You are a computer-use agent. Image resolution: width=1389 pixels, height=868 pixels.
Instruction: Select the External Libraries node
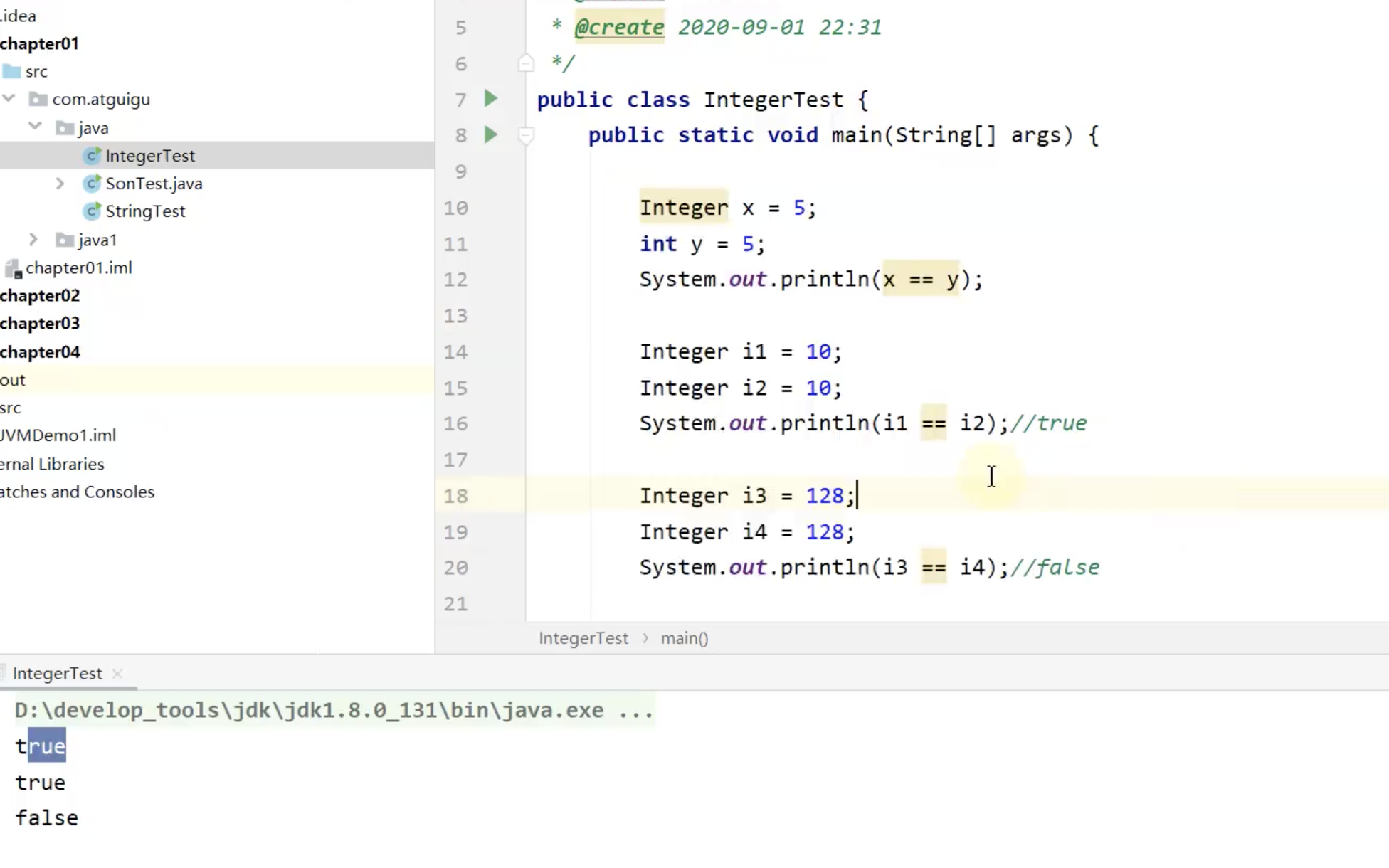coord(52,464)
